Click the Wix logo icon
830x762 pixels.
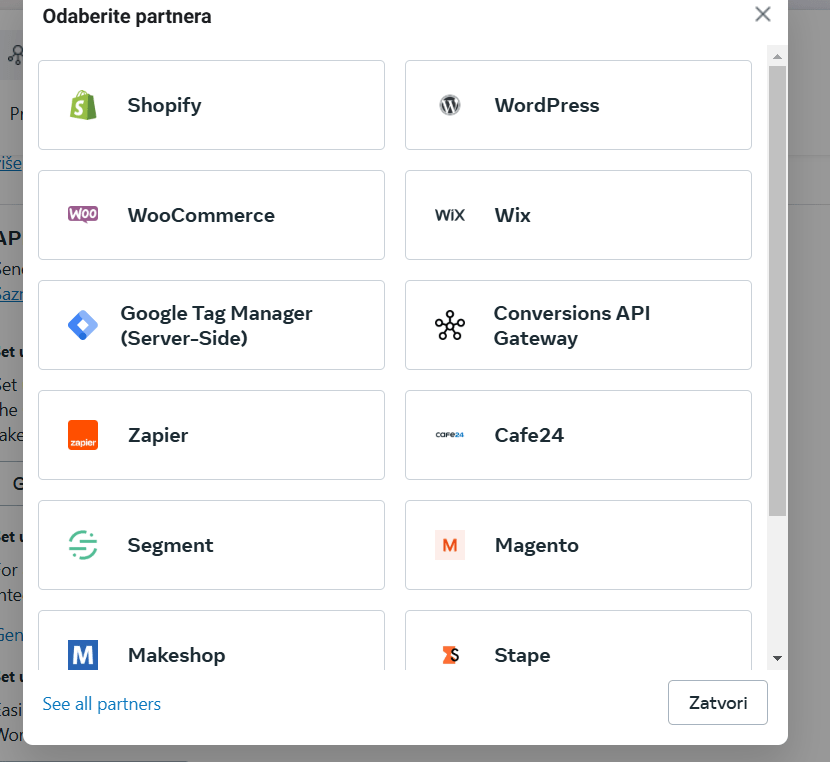point(450,215)
